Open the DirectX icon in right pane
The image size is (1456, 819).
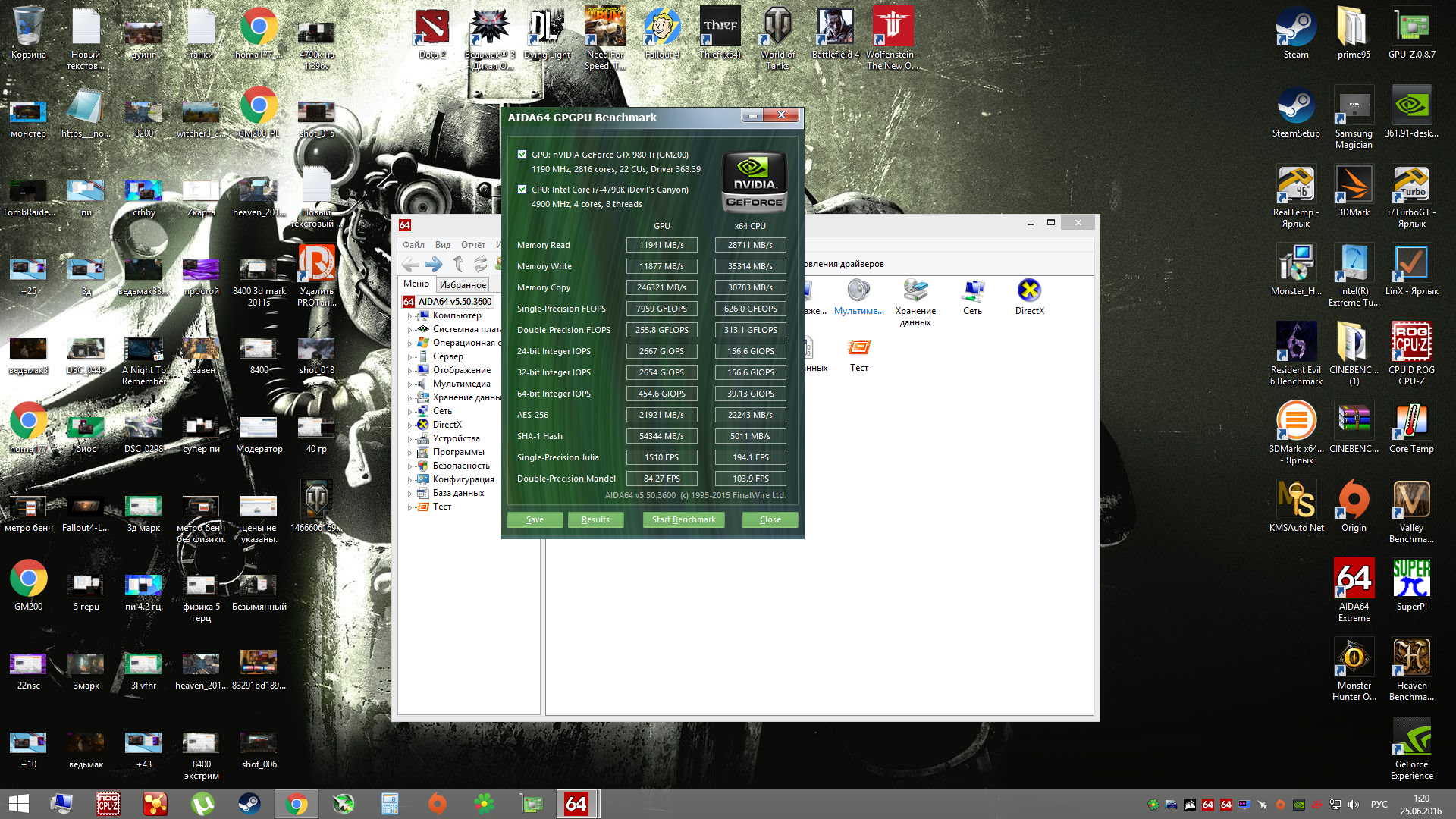coord(1029,291)
